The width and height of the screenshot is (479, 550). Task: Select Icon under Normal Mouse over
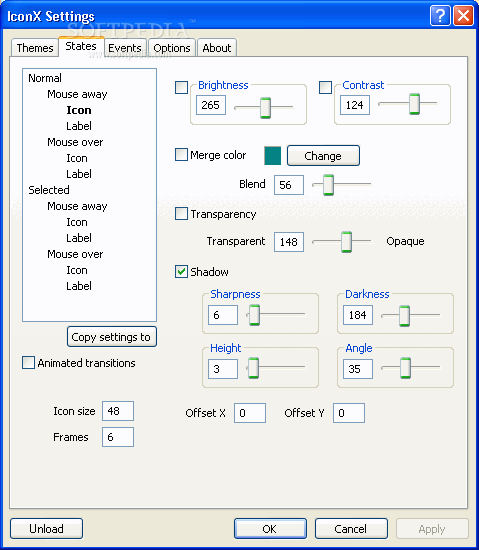tap(77, 158)
